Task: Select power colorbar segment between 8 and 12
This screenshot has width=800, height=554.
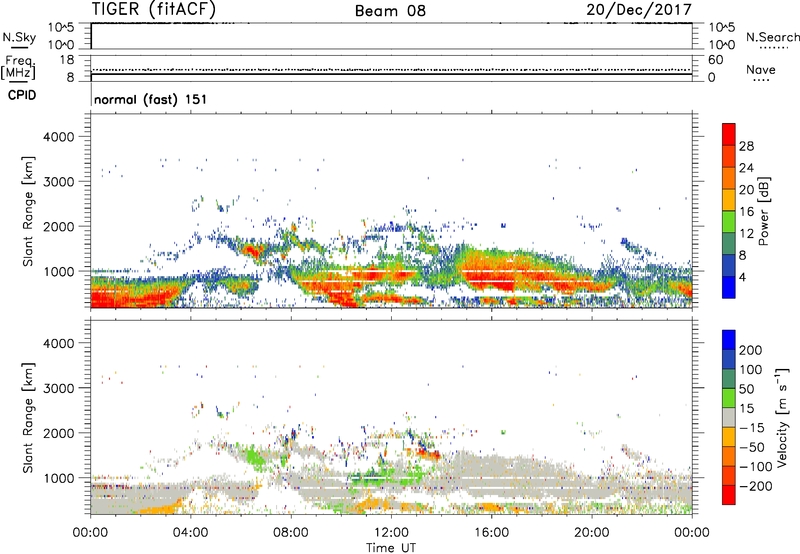Action: (729, 243)
